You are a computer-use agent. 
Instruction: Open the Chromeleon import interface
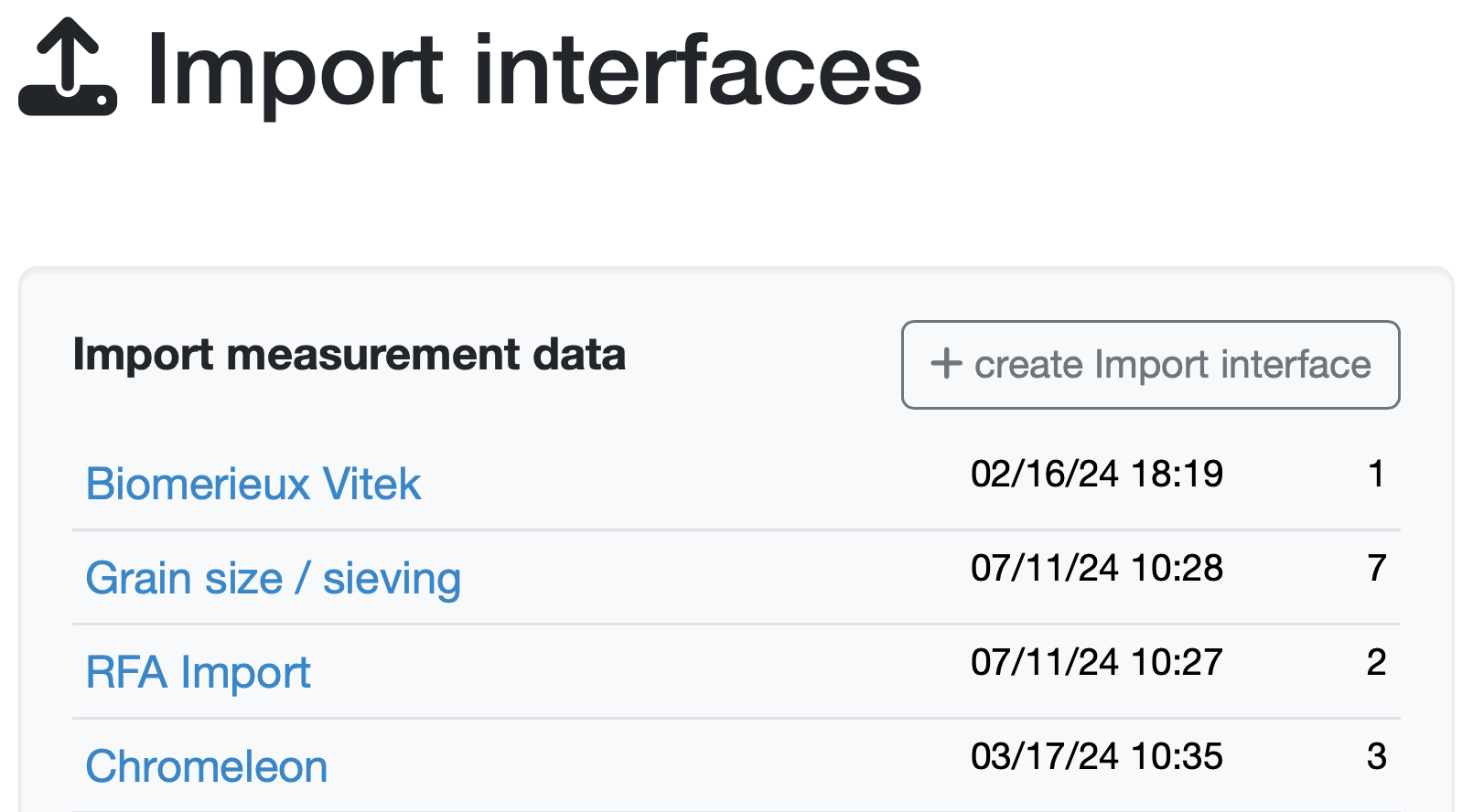(x=207, y=766)
